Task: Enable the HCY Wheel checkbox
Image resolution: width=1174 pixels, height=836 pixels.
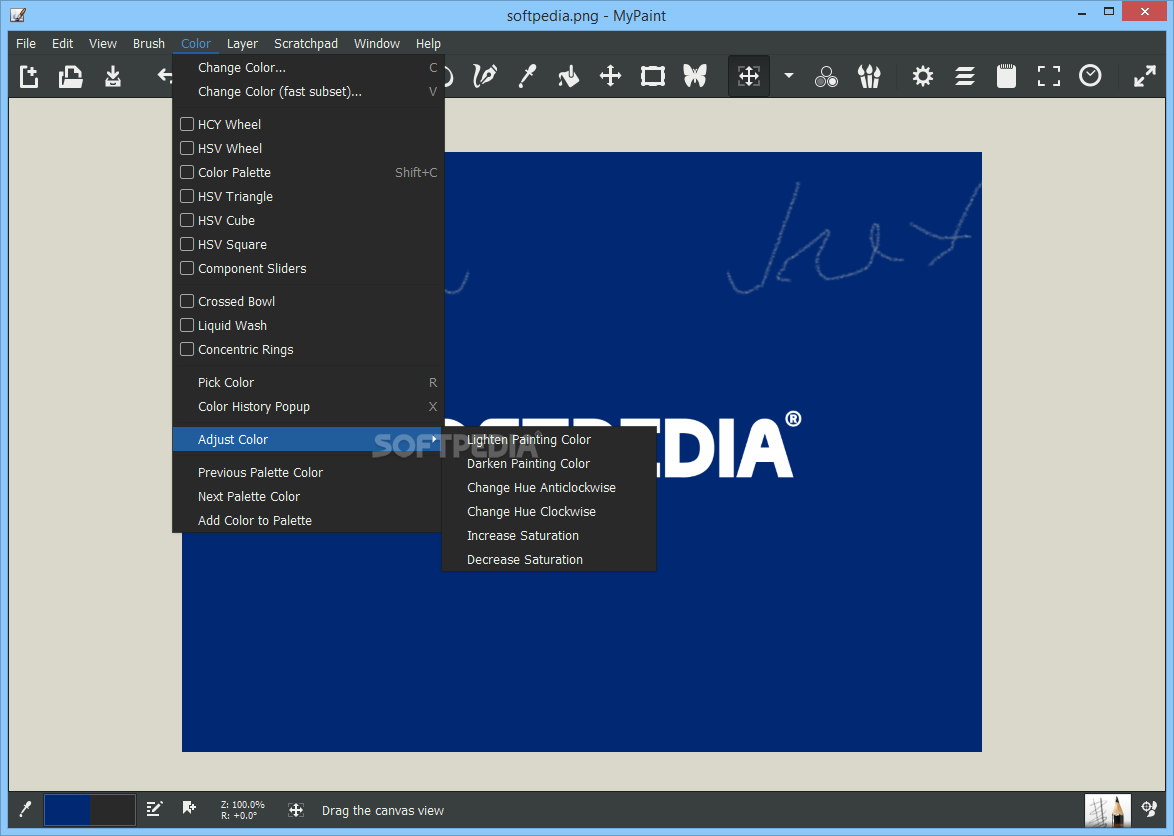Action: 187,124
